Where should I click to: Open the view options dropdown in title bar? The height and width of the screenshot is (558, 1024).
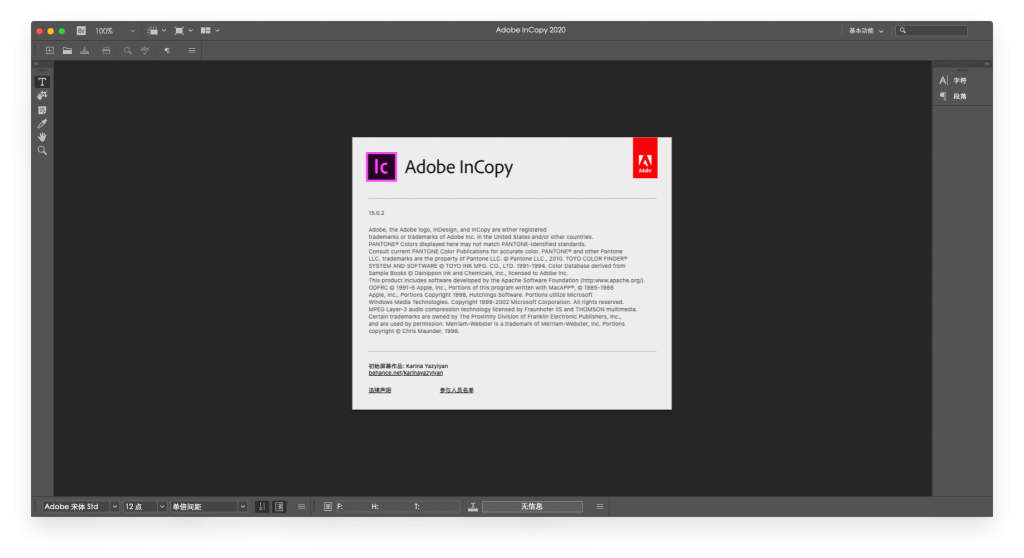point(157,31)
